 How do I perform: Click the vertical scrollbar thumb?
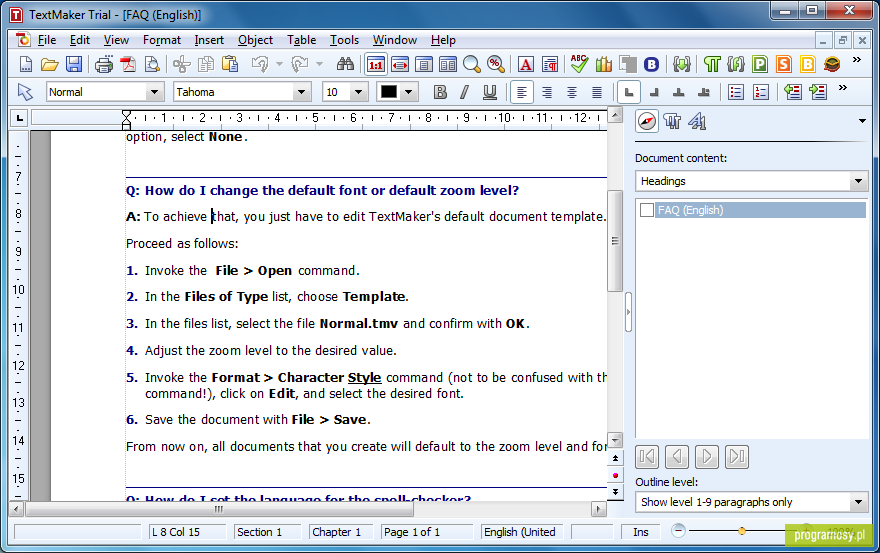coord(615,241)
